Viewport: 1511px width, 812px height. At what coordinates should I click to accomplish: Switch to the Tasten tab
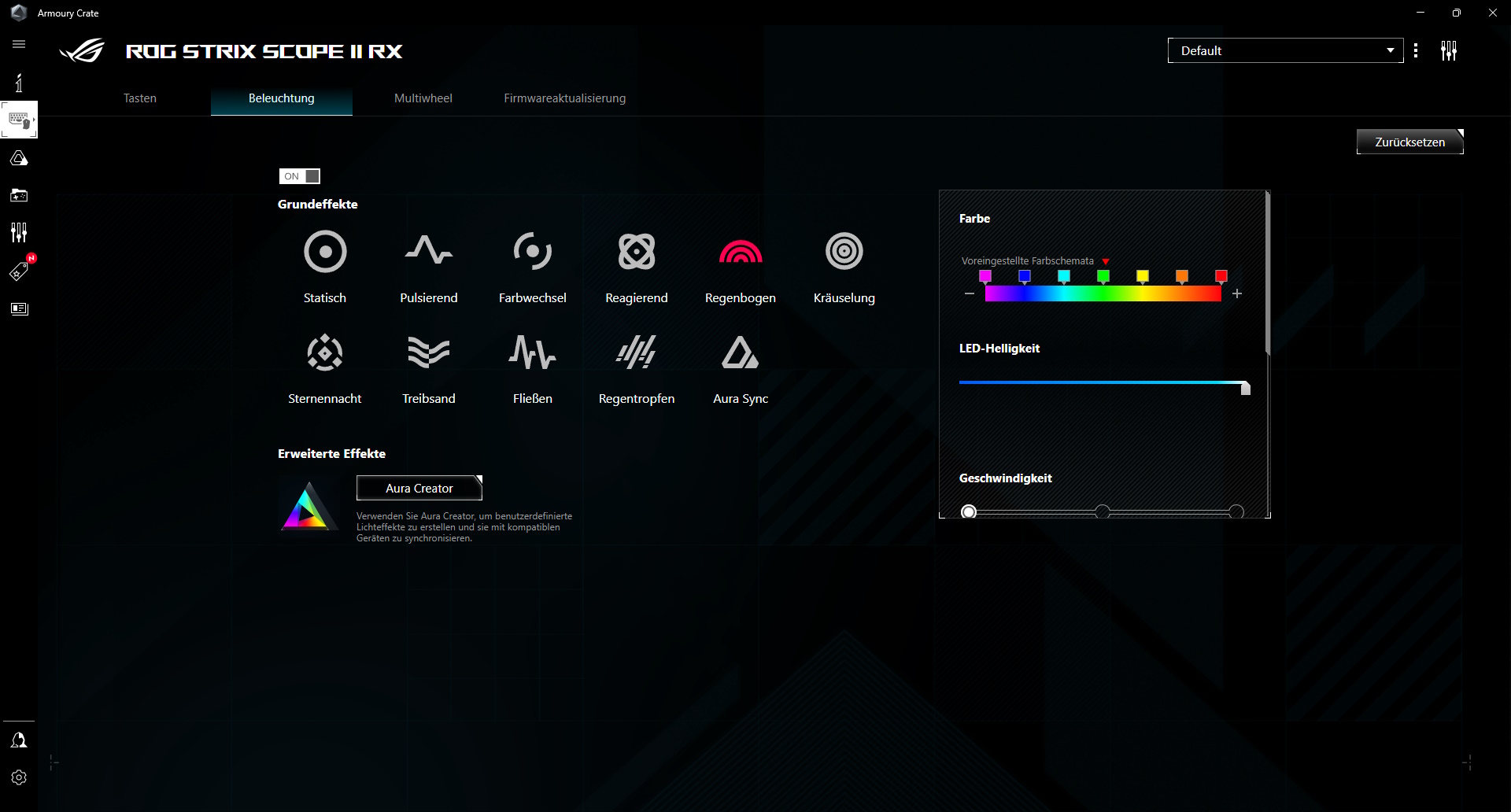[x=139, y=98]
